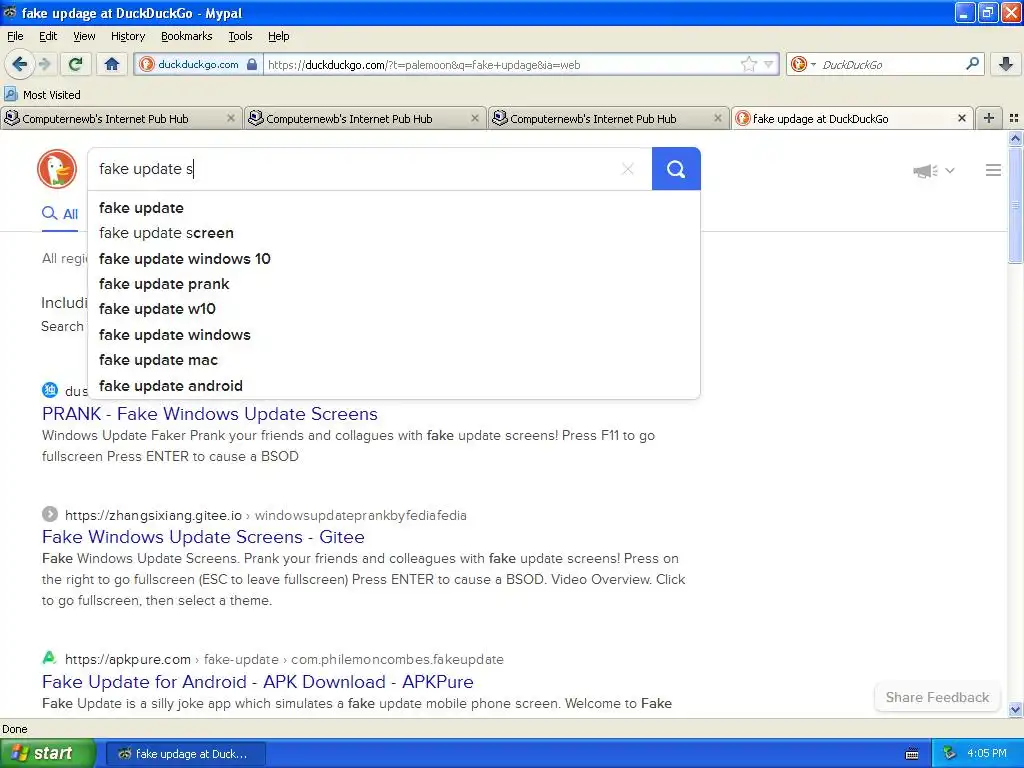Screen dimensions: 1024x768
Task: Click the scrollbar down arrow
Action: (x=1015, y=709)
